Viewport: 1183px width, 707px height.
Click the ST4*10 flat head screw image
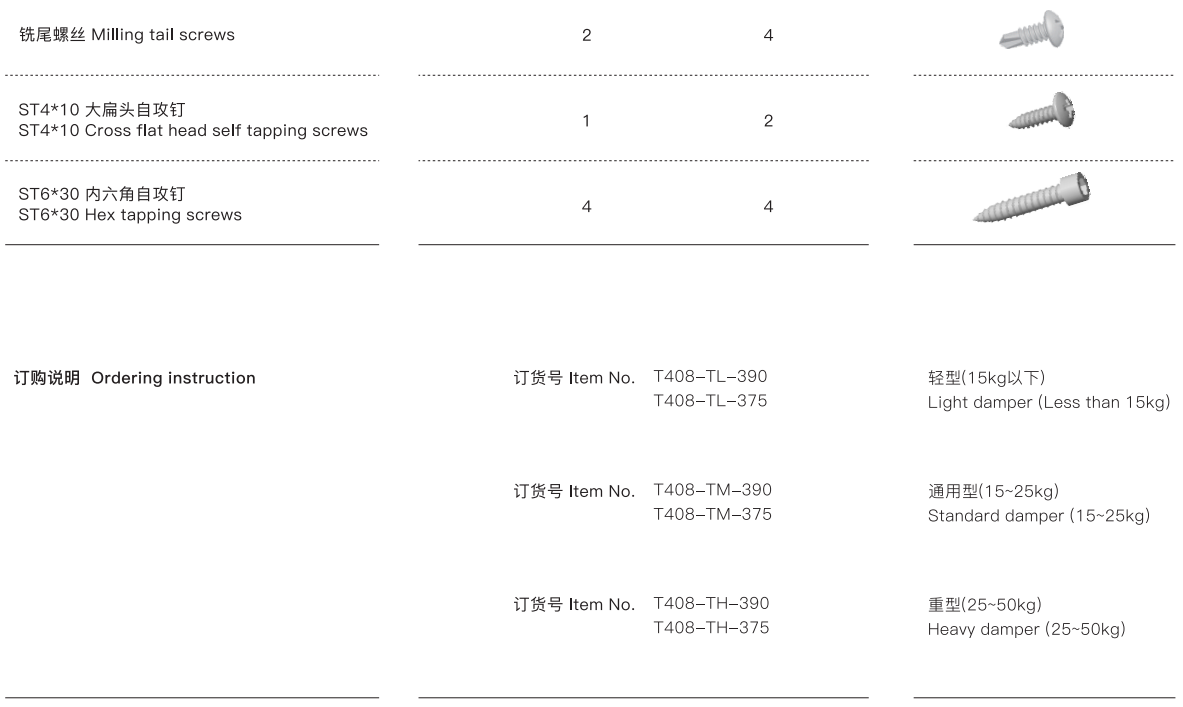click(1042, 111)
